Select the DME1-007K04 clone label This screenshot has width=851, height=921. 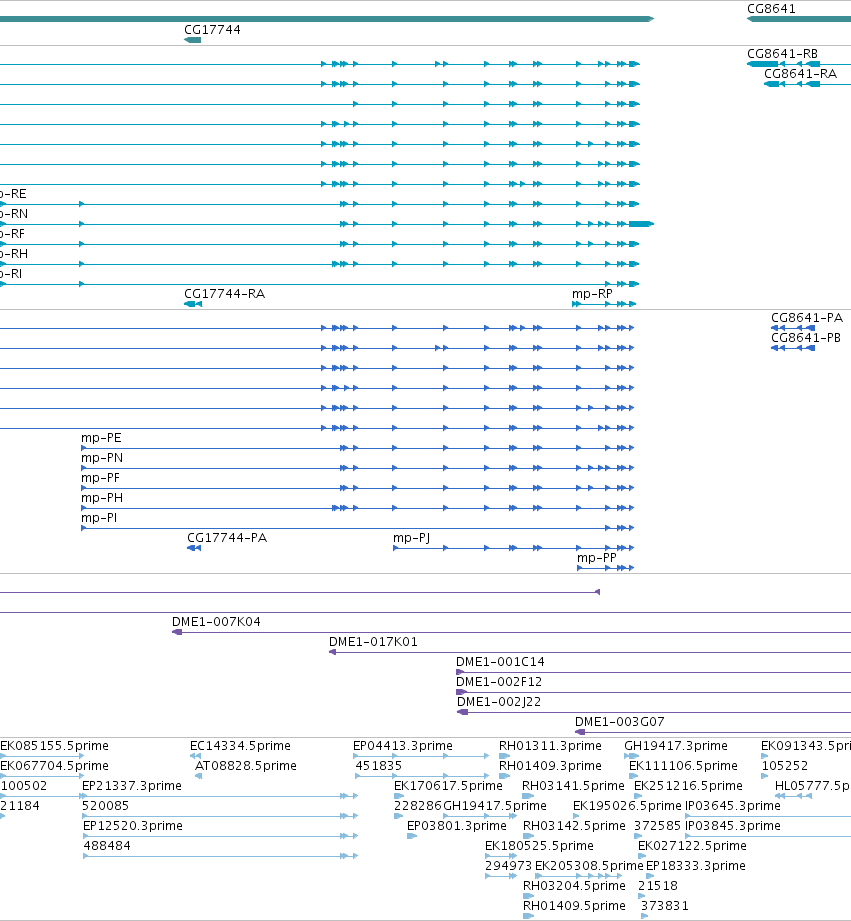pyautogui.click(x=216, y=621)
